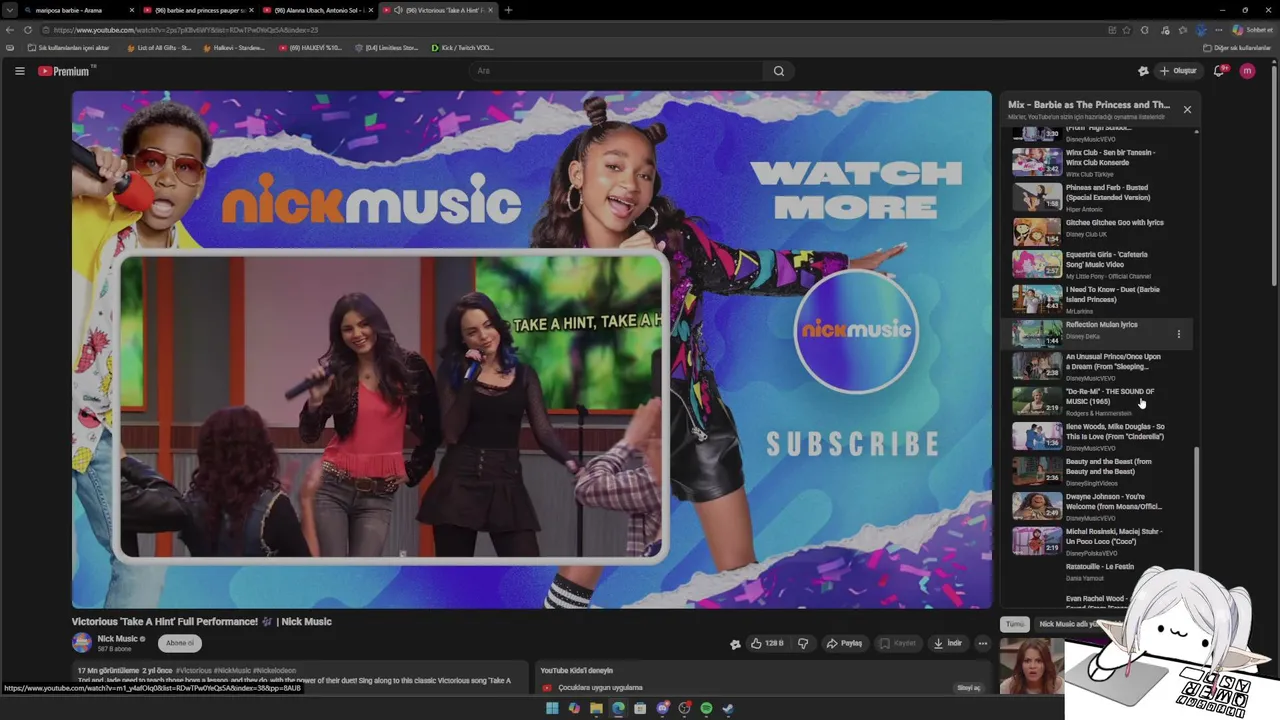Open Spotify from the taskbar
The image size is (1280, 720).
pos(706,709)
